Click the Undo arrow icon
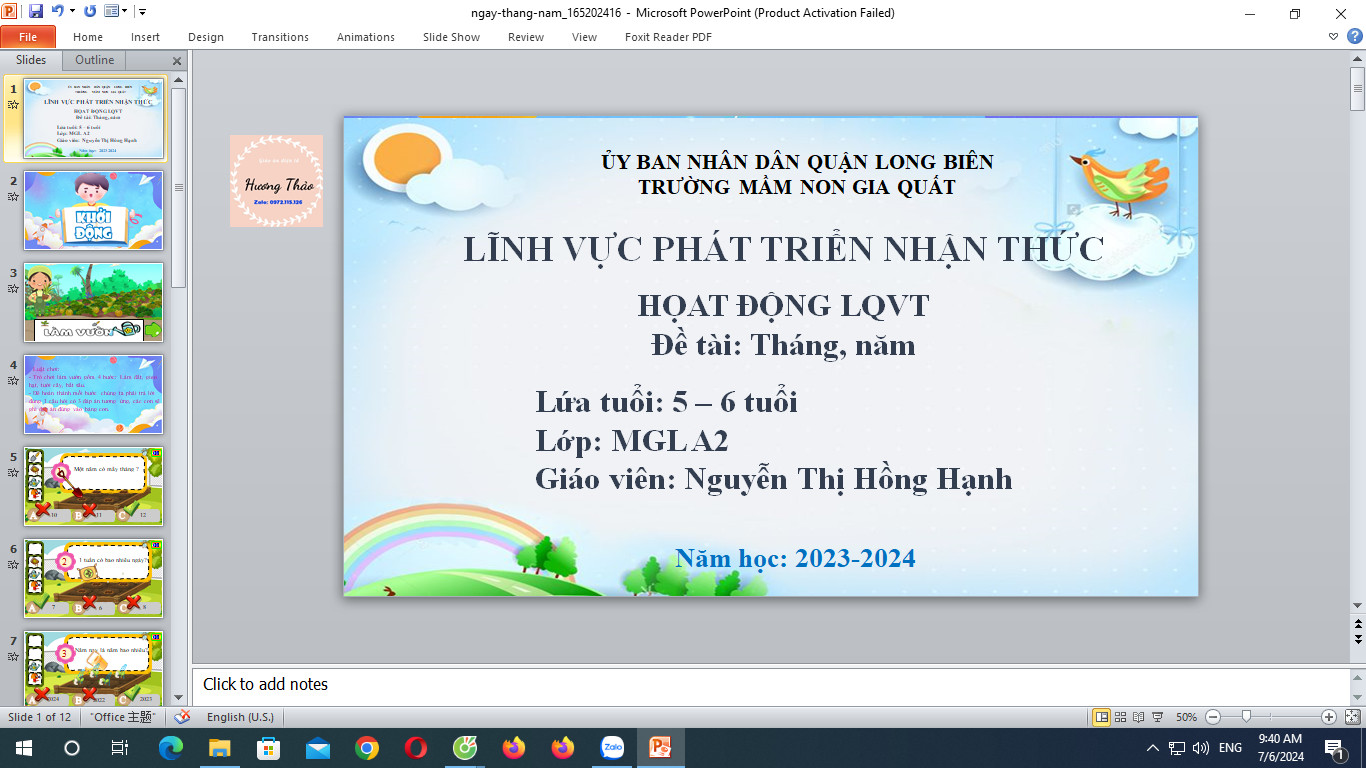This screenshot has height=768, width=1366. click(x=58, y=12)
